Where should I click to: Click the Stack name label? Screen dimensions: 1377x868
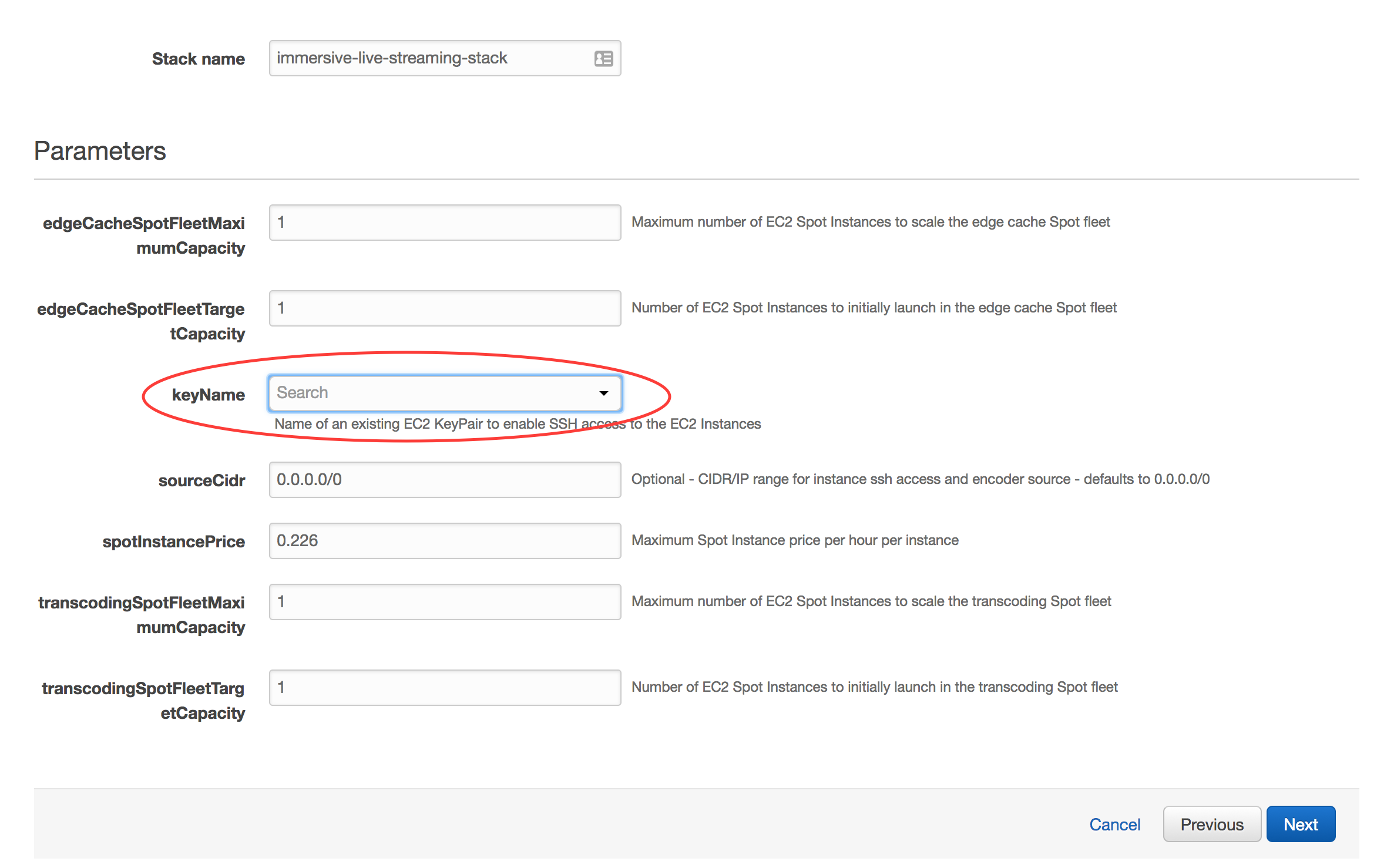[x=198, y=59]
